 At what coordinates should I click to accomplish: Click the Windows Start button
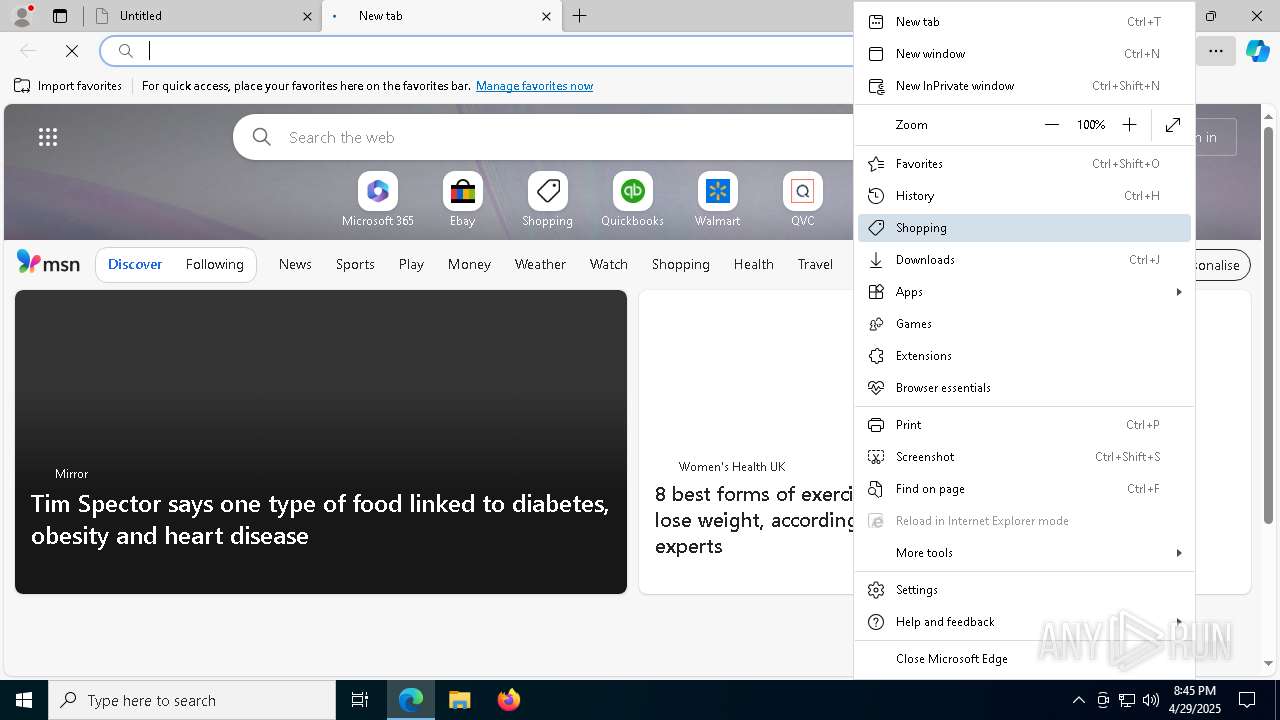pyautogui.click(x=24, y=700)
